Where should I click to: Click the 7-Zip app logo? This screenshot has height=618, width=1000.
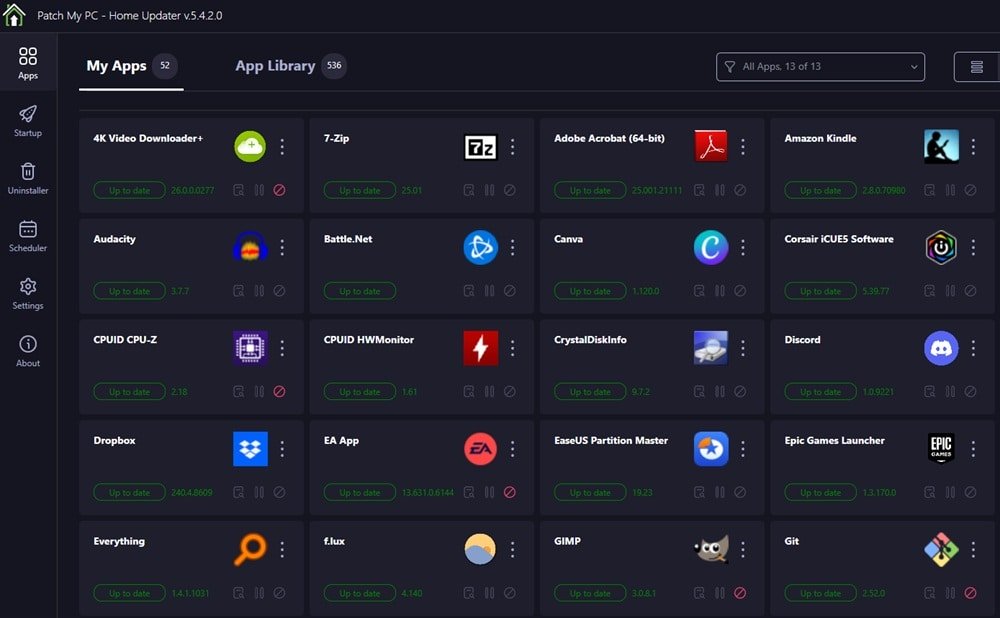pyautogui.click(x=480, y=146)
